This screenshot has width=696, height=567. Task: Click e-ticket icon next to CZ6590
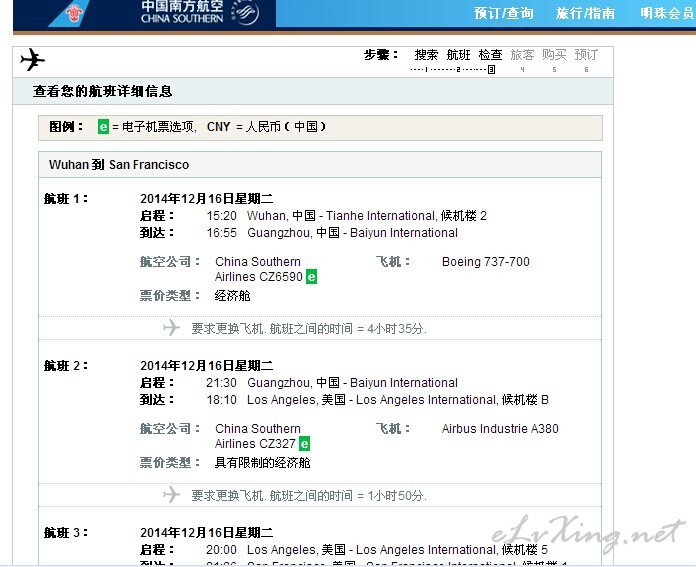coord(311,277)
